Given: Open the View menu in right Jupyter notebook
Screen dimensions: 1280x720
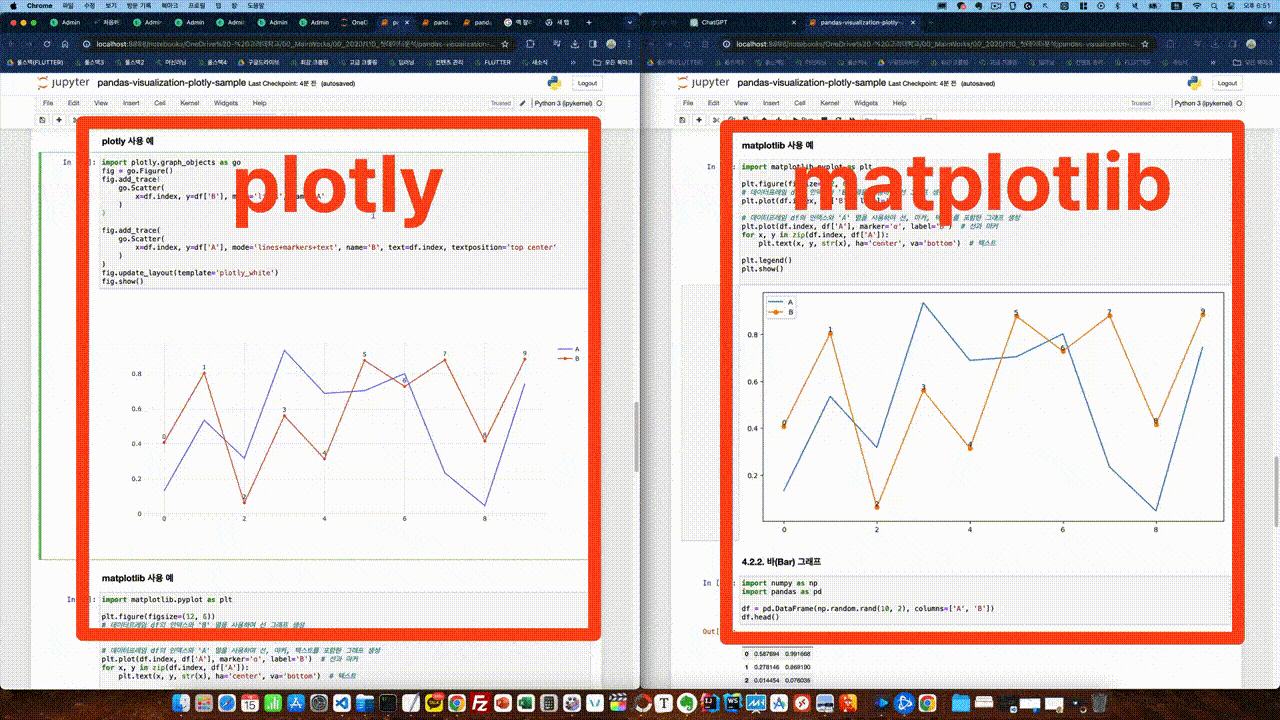Looking at the screenshot, I should [x=742, y=103].
